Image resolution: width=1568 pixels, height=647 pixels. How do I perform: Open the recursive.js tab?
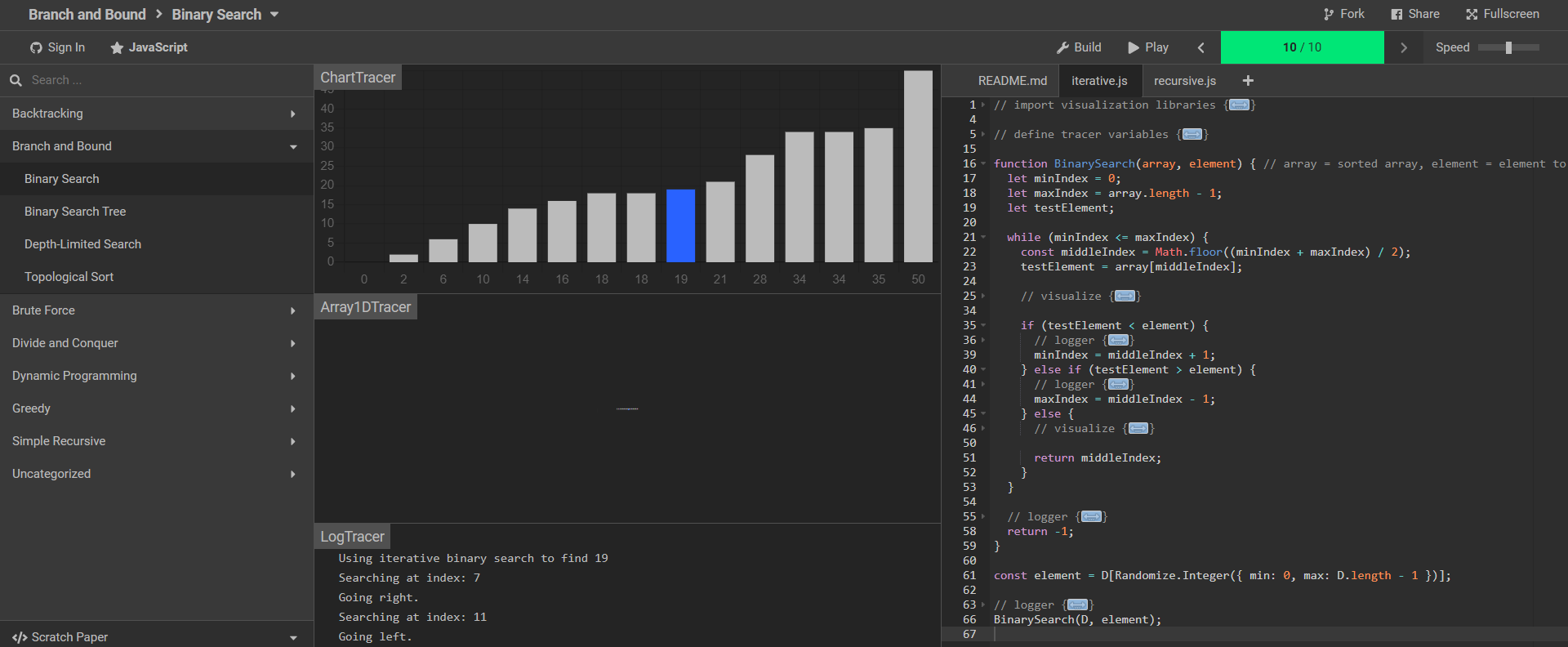coord(1184,81)
